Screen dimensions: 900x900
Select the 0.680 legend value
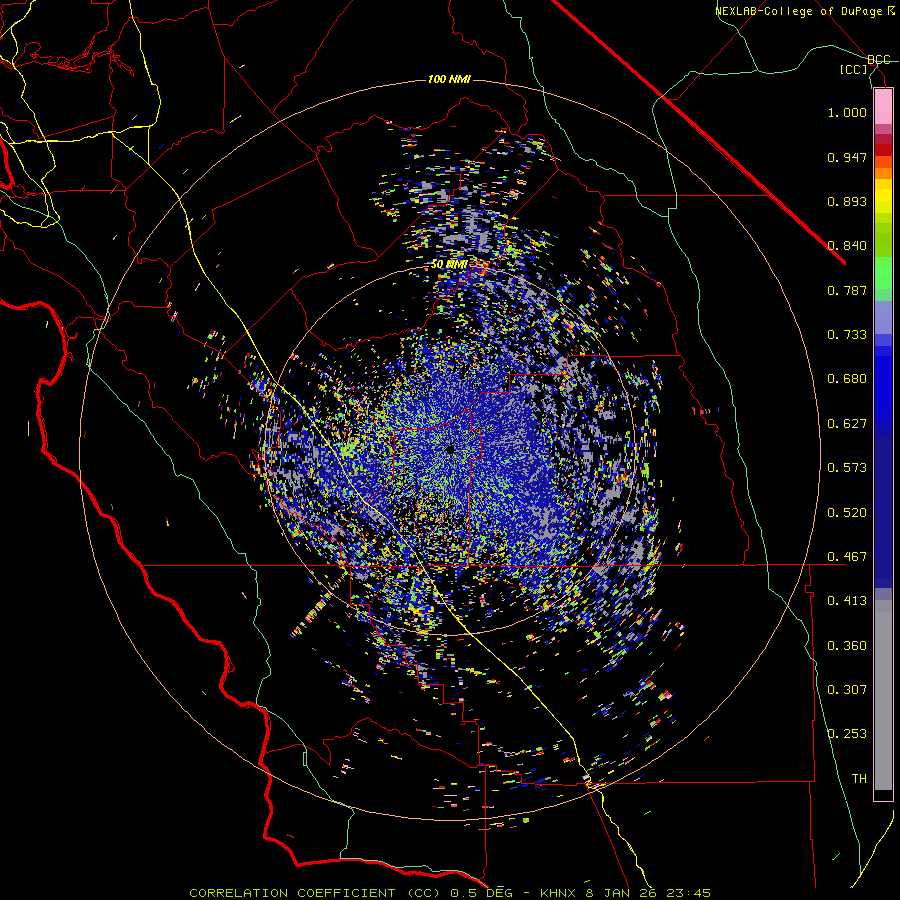point(847,379)
